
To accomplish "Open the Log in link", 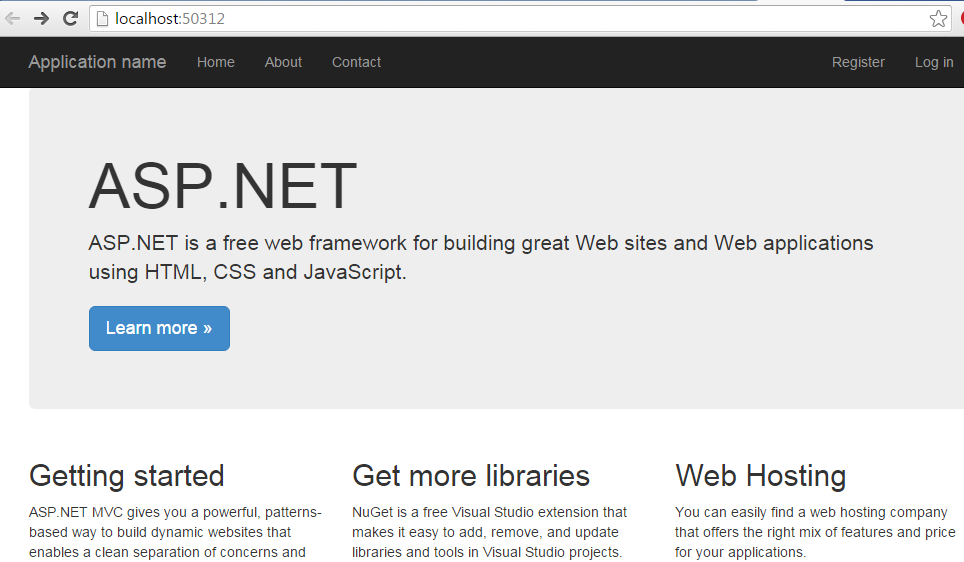I will (x=934, y=62).
